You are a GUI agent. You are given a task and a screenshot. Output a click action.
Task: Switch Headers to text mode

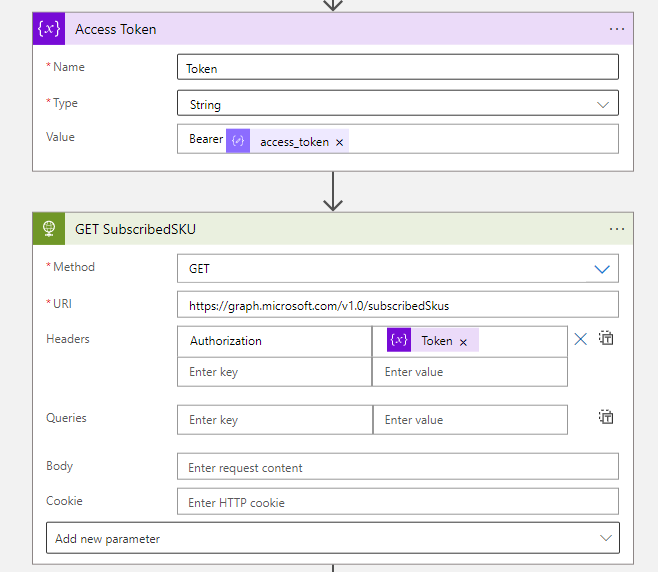coord(606,338)
